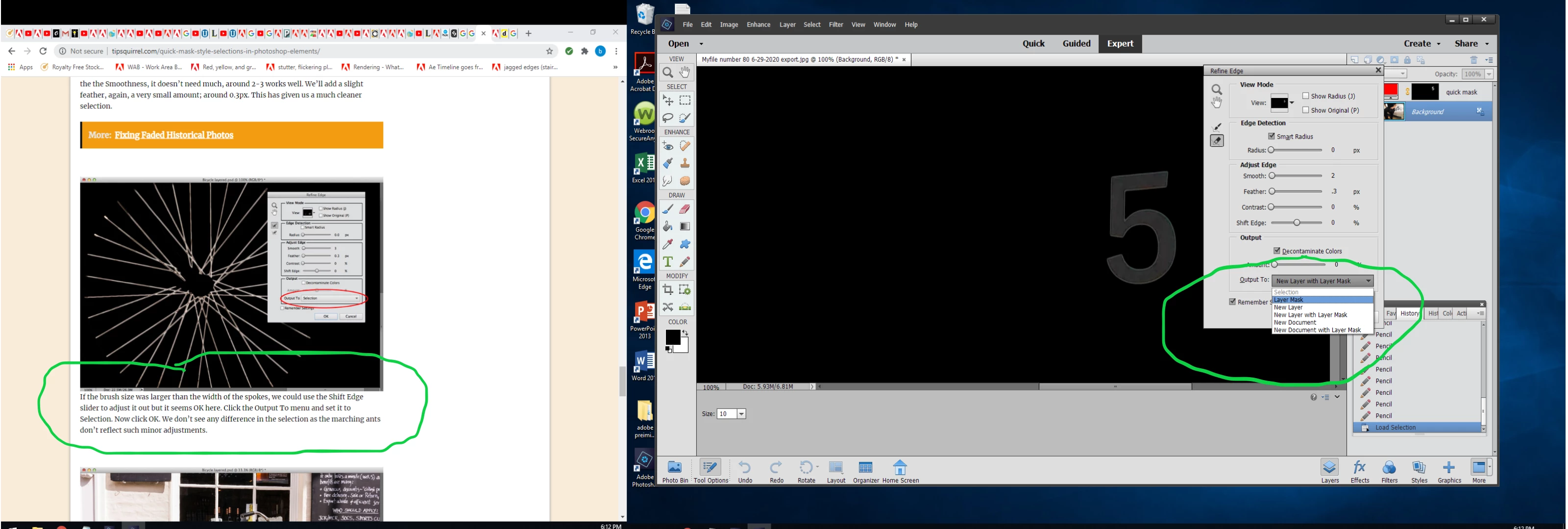Screen dimensions: 1568x529
Task: Pick the Clone Stamp tool
Action: click(x=685, y=163)
